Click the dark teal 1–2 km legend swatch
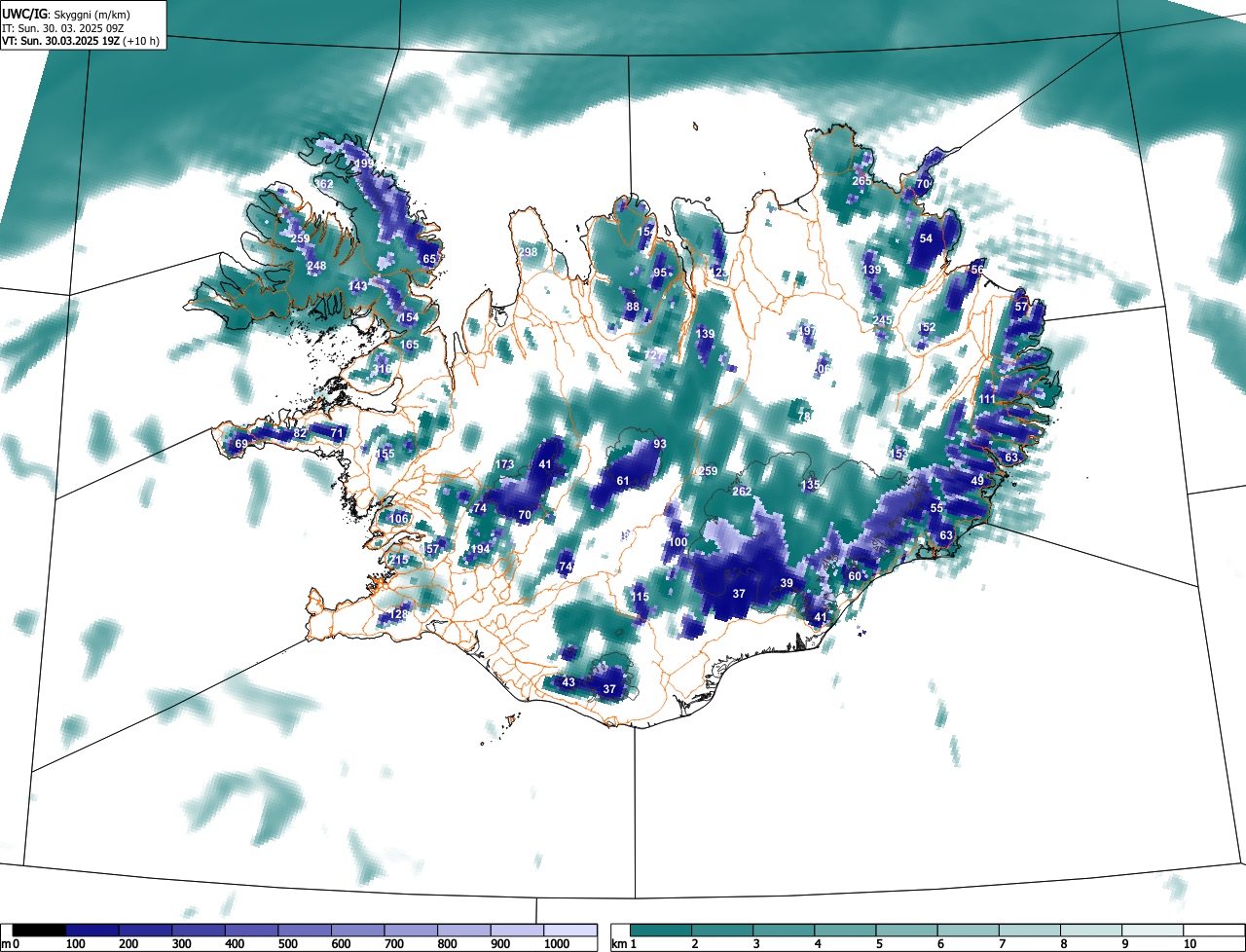The image size is (1246, 952). coord(661,931)
